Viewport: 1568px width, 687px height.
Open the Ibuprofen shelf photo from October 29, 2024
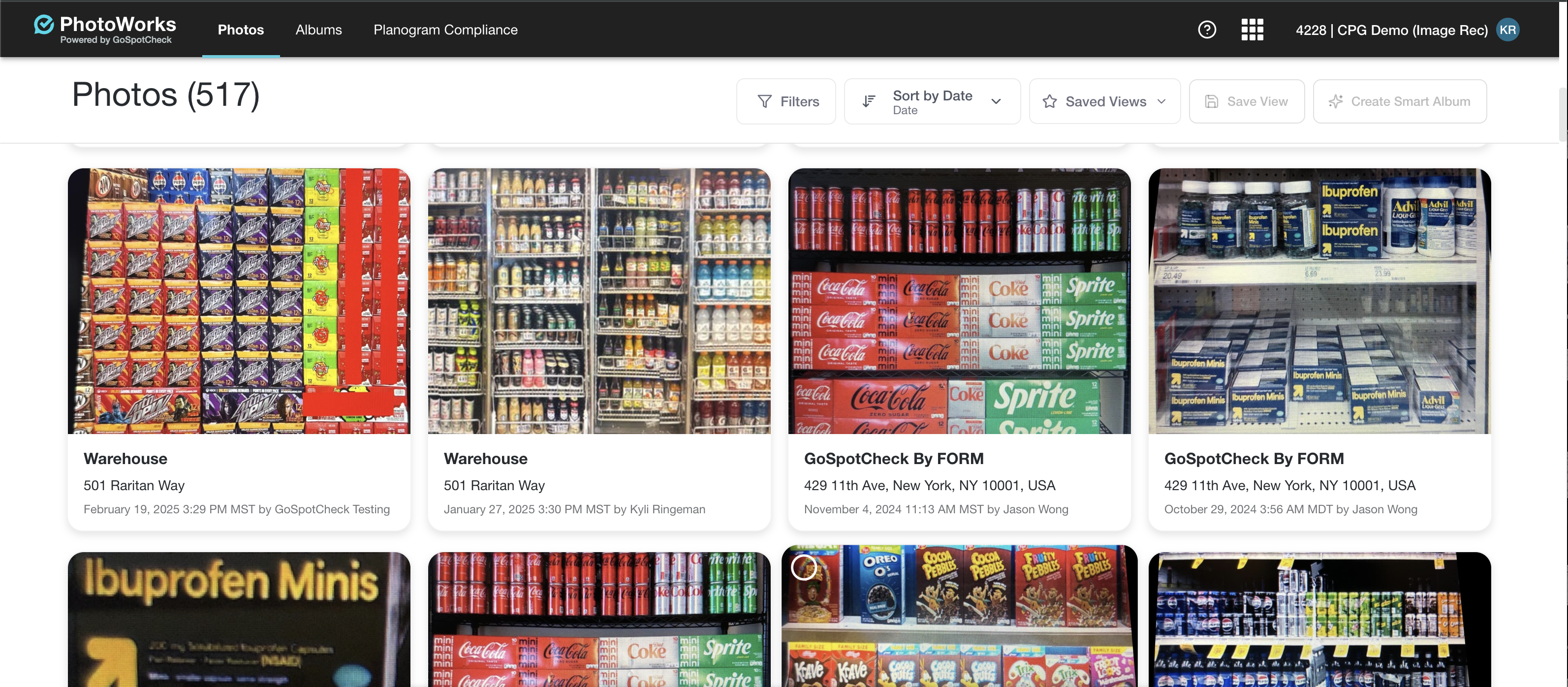[1319, 301]
